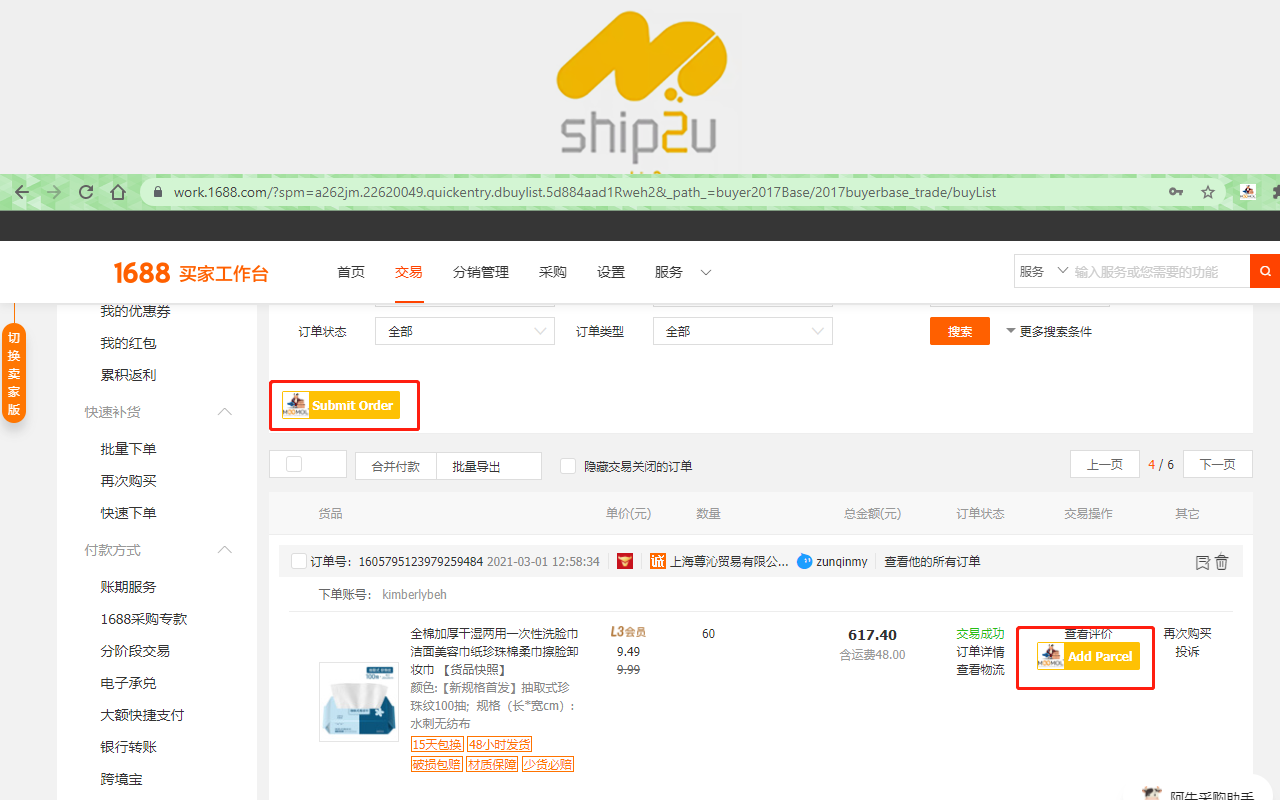Select 快速下单 in the sidebar
The image size is (1280, 800).
[128, 513]
